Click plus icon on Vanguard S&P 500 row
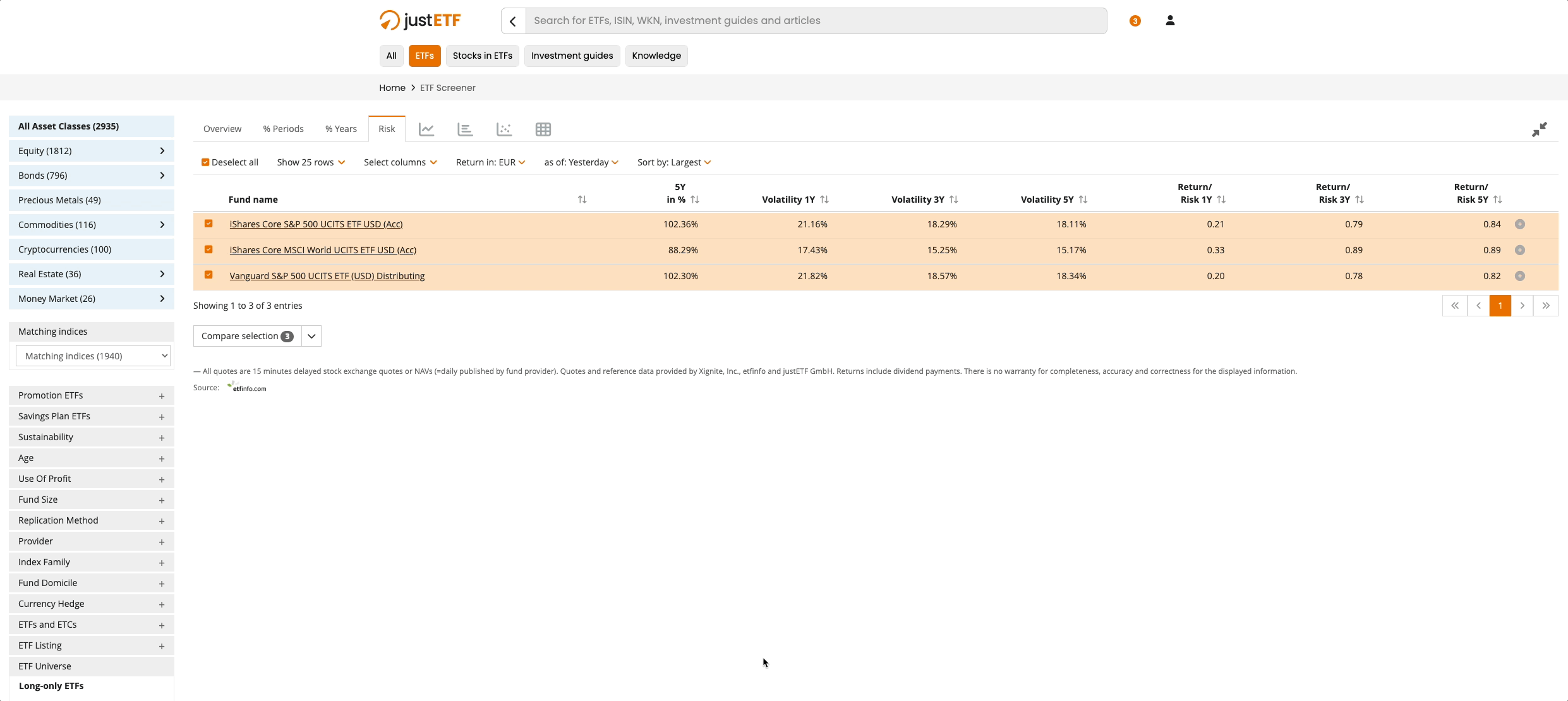Screen dimensions: 1568x701 (x=1520, y=276)
